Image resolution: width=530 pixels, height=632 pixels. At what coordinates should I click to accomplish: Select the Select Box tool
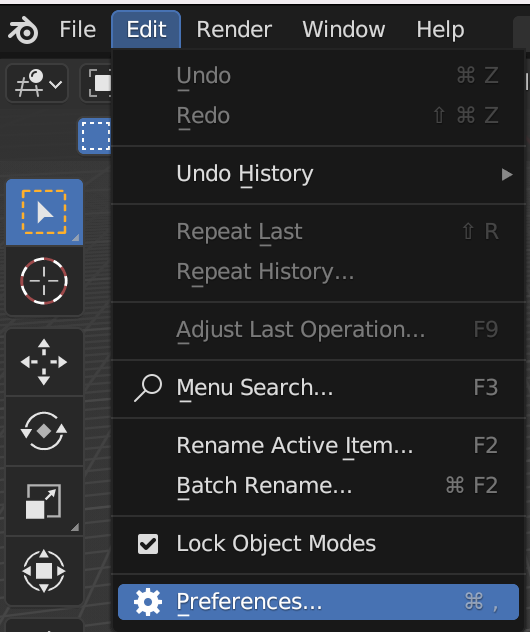(44, 212)
